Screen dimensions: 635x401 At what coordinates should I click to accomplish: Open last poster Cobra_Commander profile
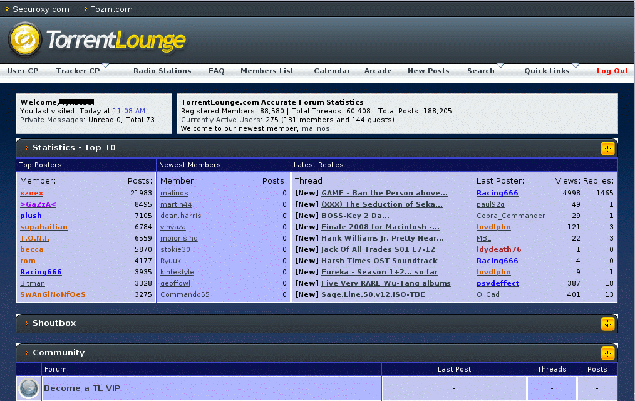[511, 215]
